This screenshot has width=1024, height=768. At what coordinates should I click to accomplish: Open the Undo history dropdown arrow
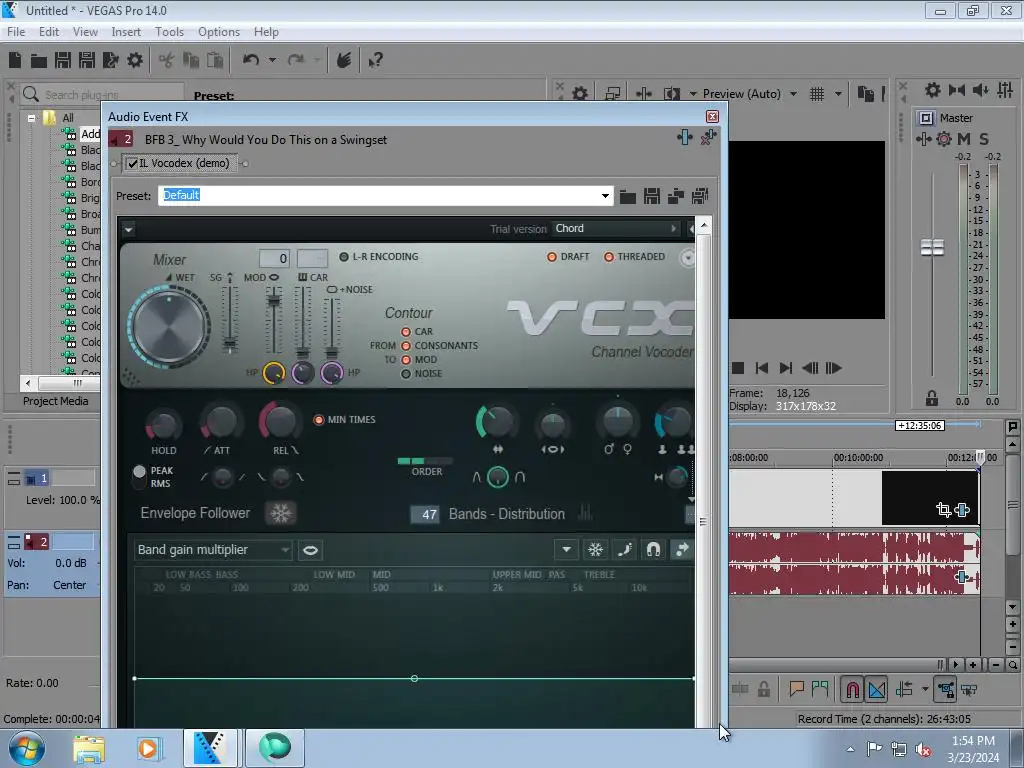(x=272, y=60)
